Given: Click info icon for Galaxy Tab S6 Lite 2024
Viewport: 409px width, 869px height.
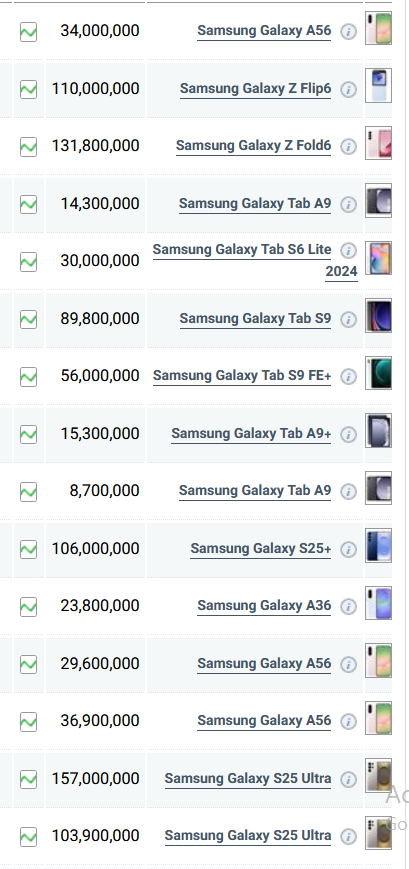Looking at the screenshot, I should [348, 251].
